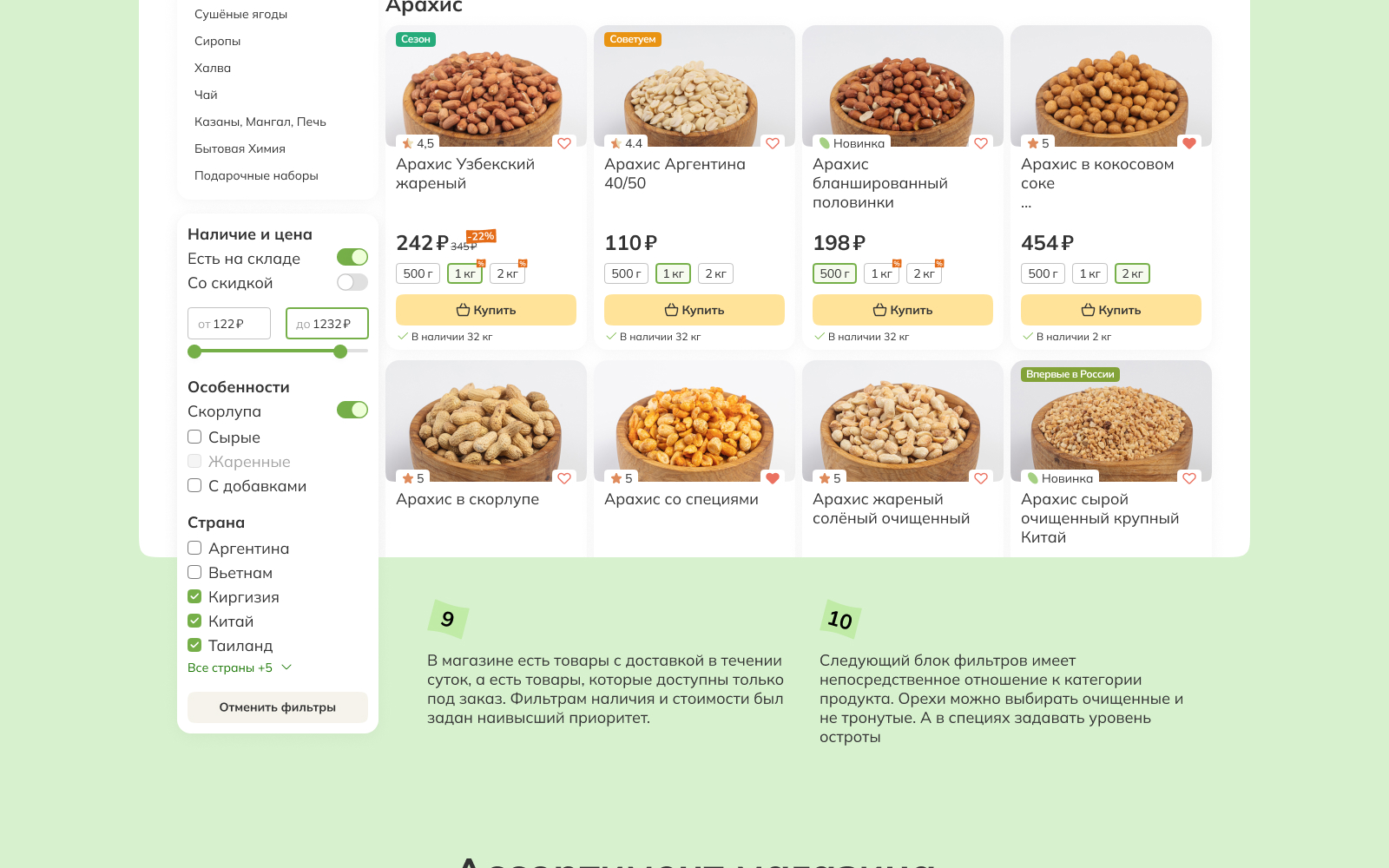This screenshot has width=1389, height=868.
Task: Click heart icon on Арахис Аргентина 40/50
Action: point(773,143)
